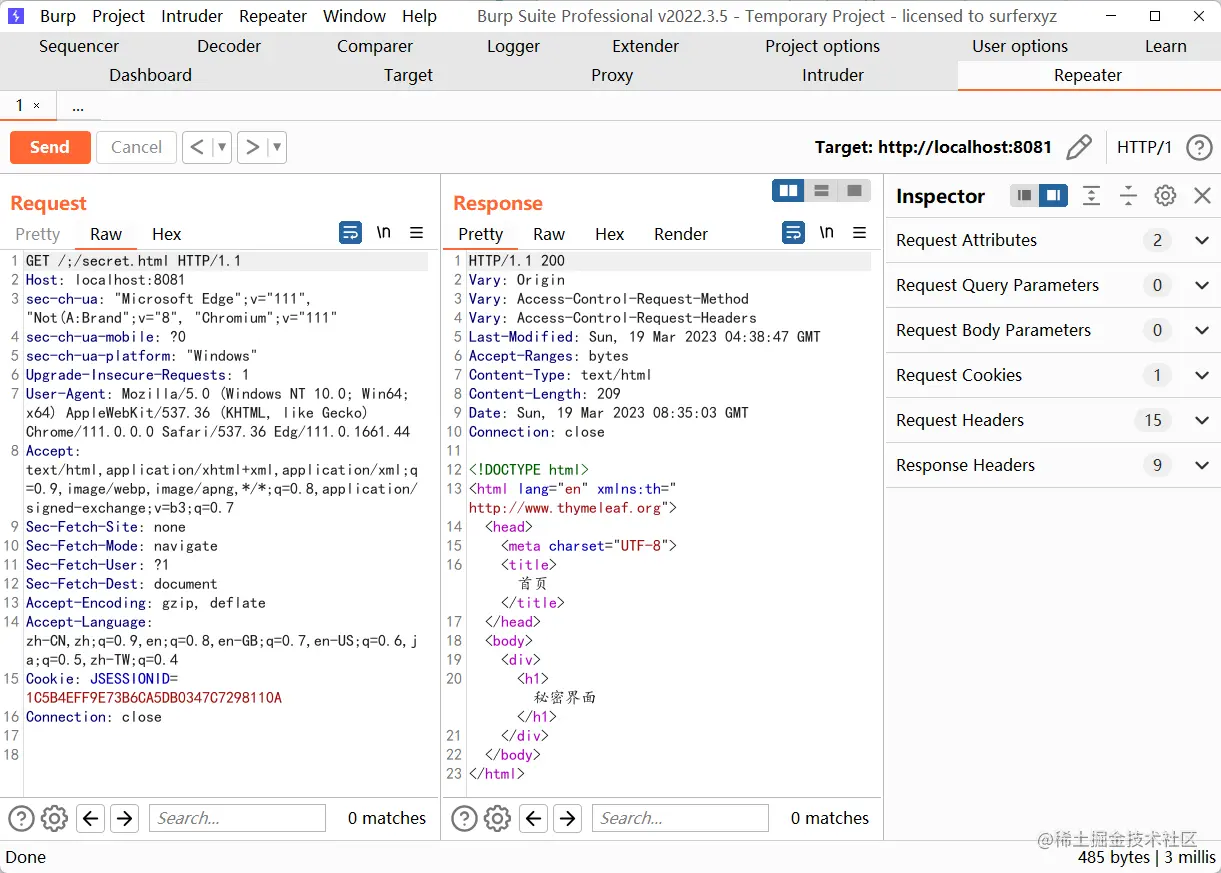Image resolution: width=1221 pixels, height=873 pixels.
Task: Select side-by-side layout view
Action: [x=789, y=191]
